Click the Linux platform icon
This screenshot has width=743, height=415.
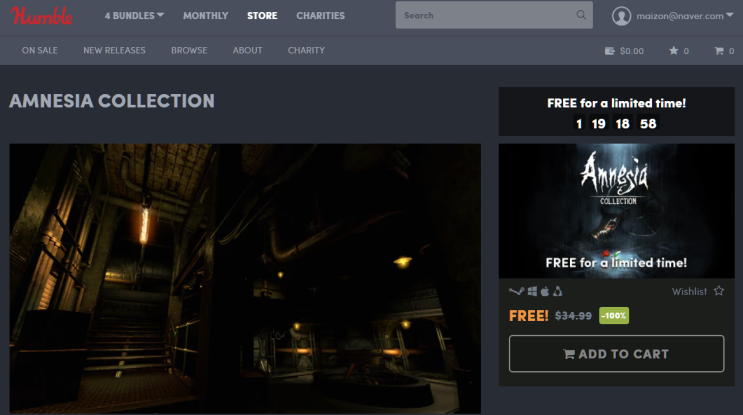point(557,291)
